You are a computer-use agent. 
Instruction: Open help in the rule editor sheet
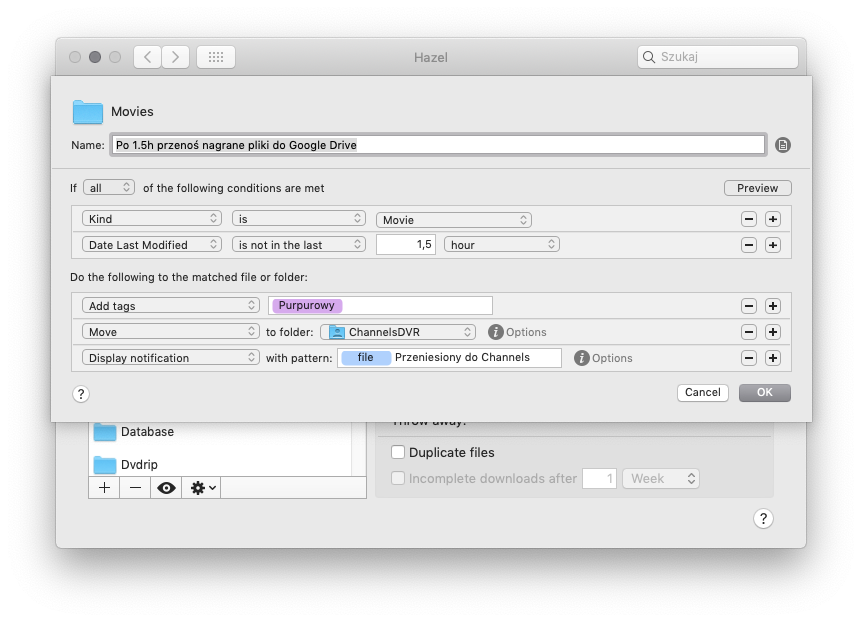[x=81, y=394]
